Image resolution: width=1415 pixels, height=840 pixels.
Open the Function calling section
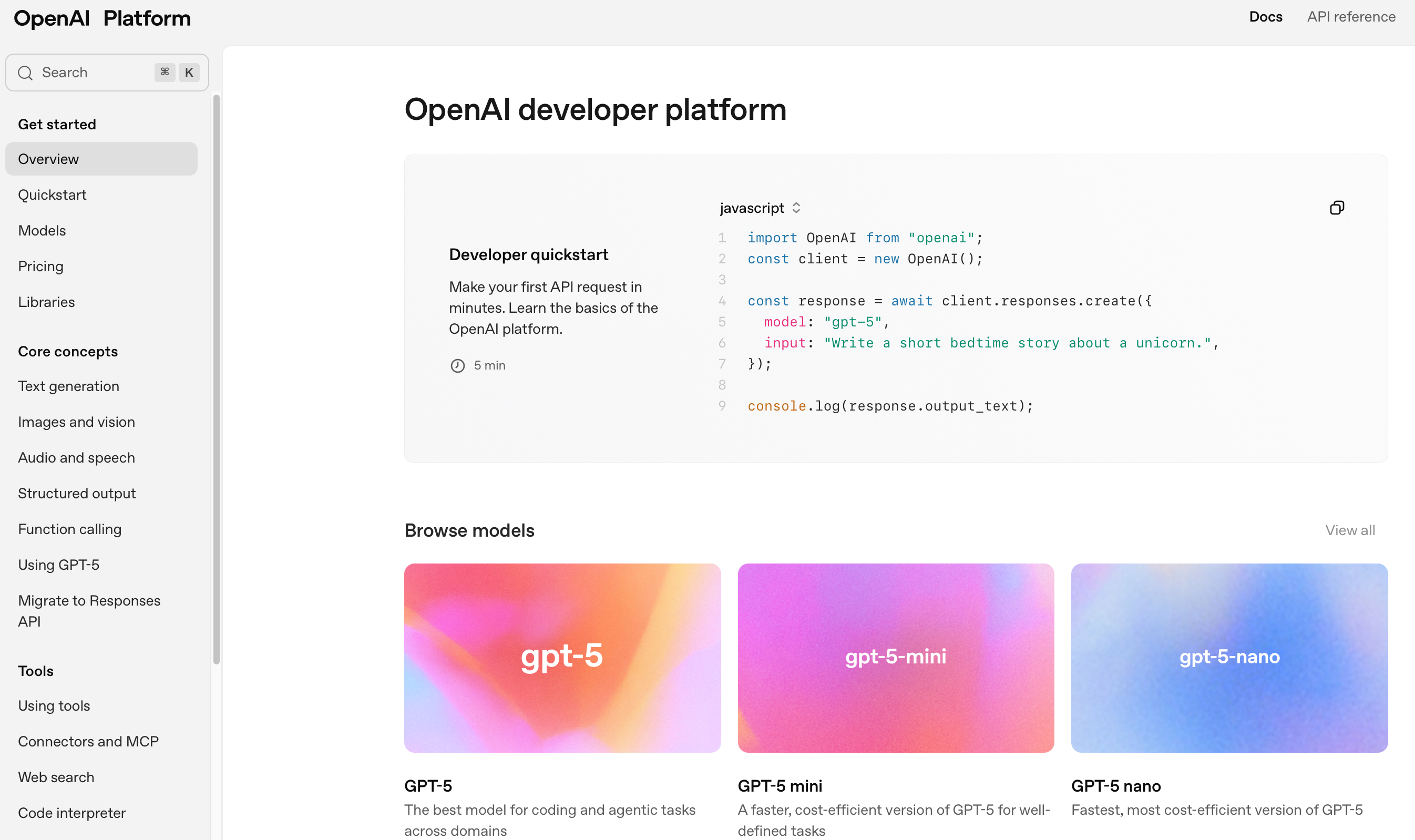pyautogui.click(x=69, y=529)
